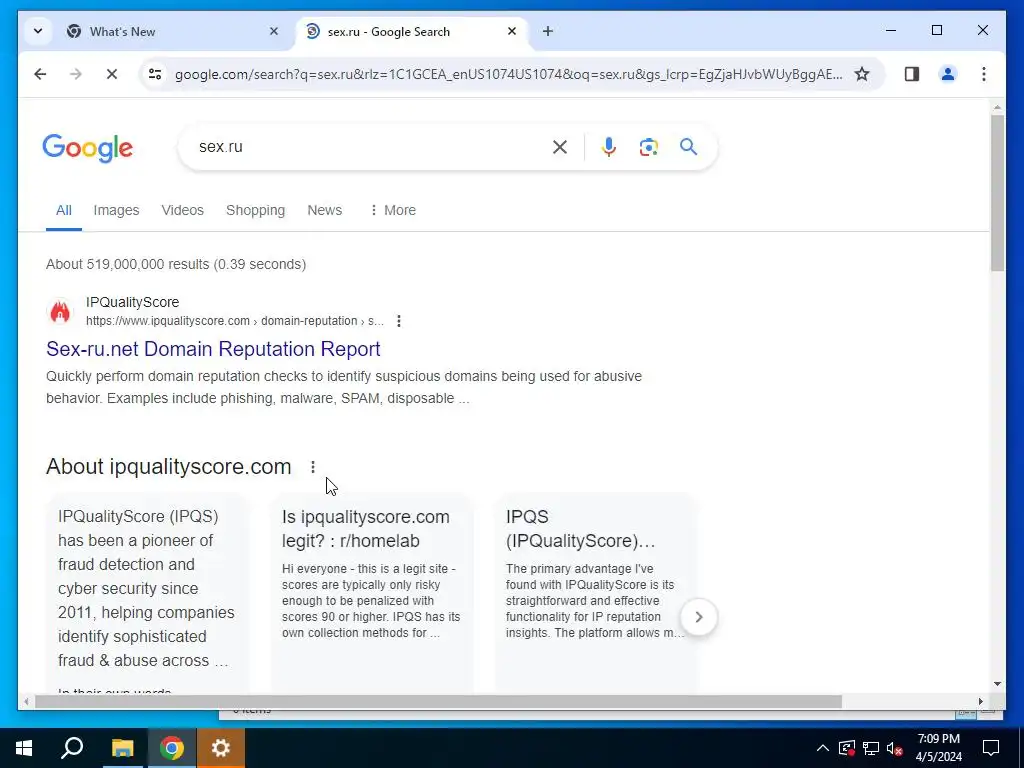Open a new tab with plus button
1024x768 pixels.
pos(548,31)
